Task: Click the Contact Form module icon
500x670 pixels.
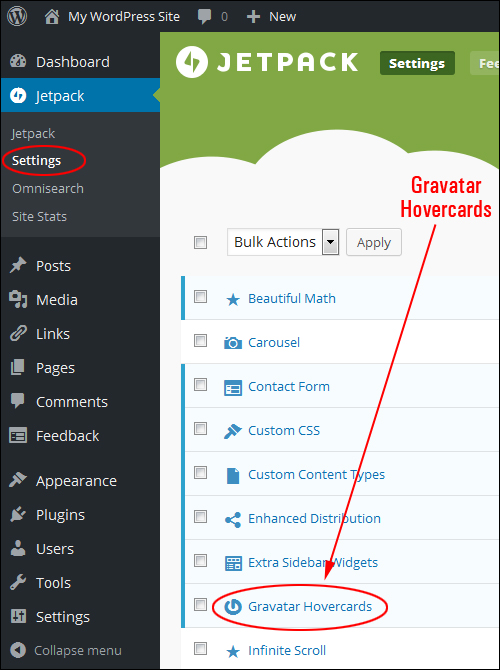Action: 233,388
